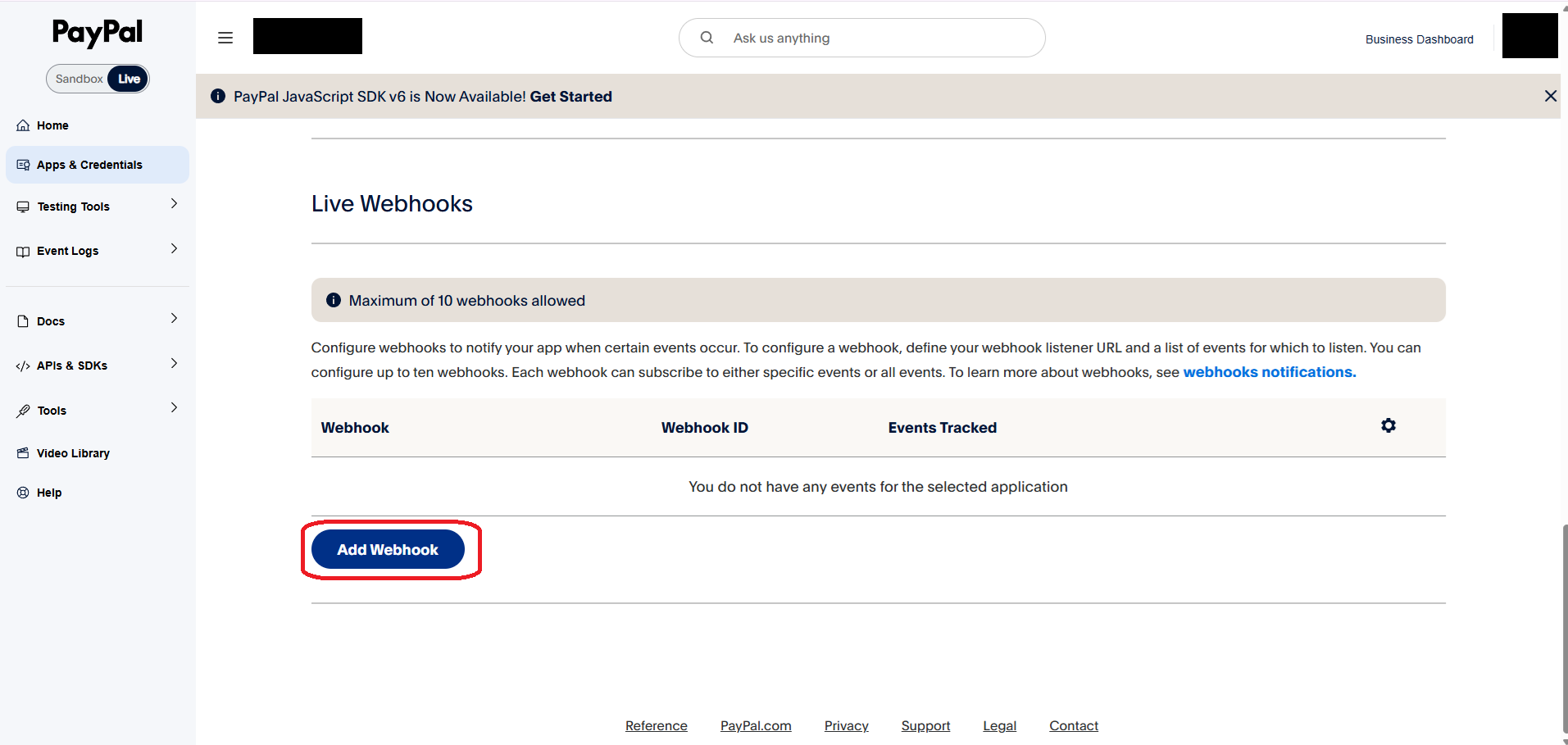
Task: Click the Home house icon
Action: [23, 125]
